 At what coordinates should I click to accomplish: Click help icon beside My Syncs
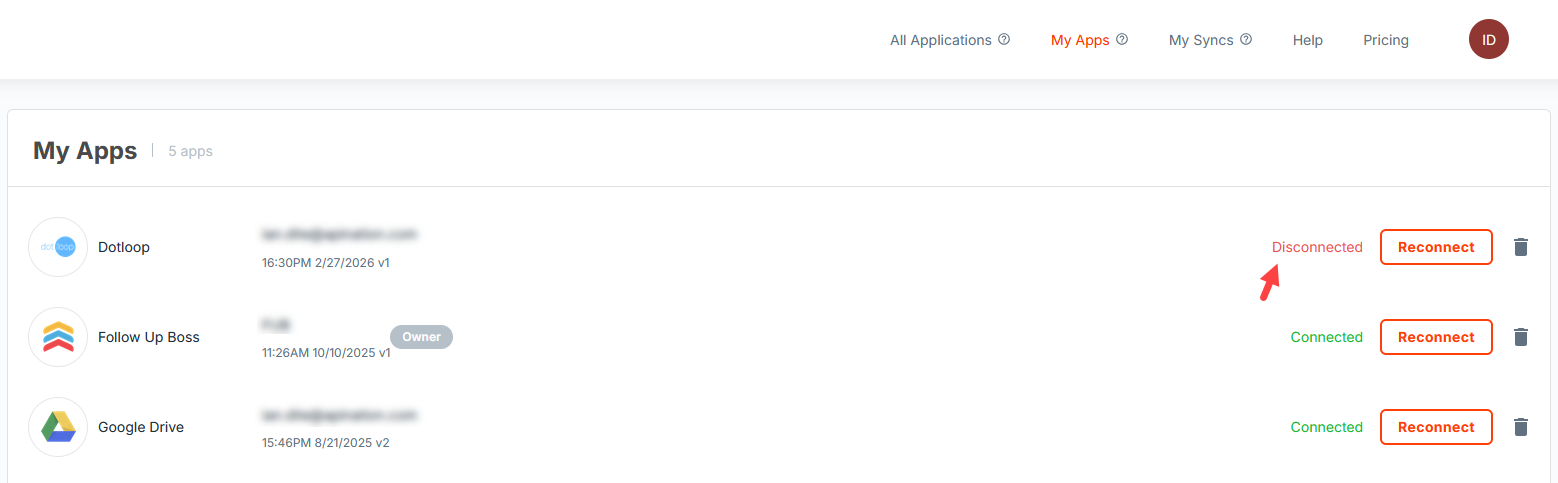(x=1246, y=40)
